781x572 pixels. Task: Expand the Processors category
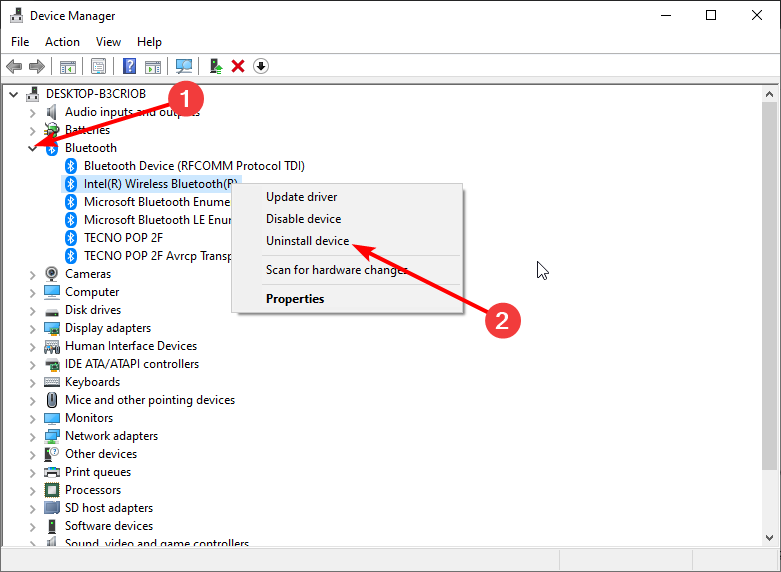coord(33,490)
